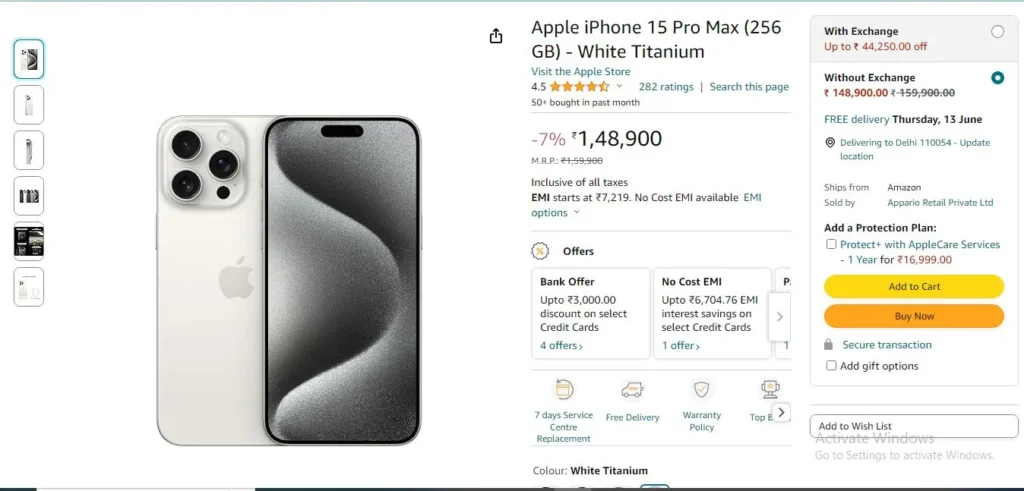Click the Buy Now button

[914, 316]
